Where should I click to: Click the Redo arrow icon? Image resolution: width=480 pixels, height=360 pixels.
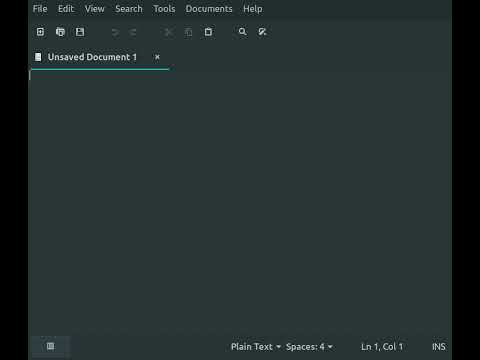pyautogui.click(x=133, y=32)
